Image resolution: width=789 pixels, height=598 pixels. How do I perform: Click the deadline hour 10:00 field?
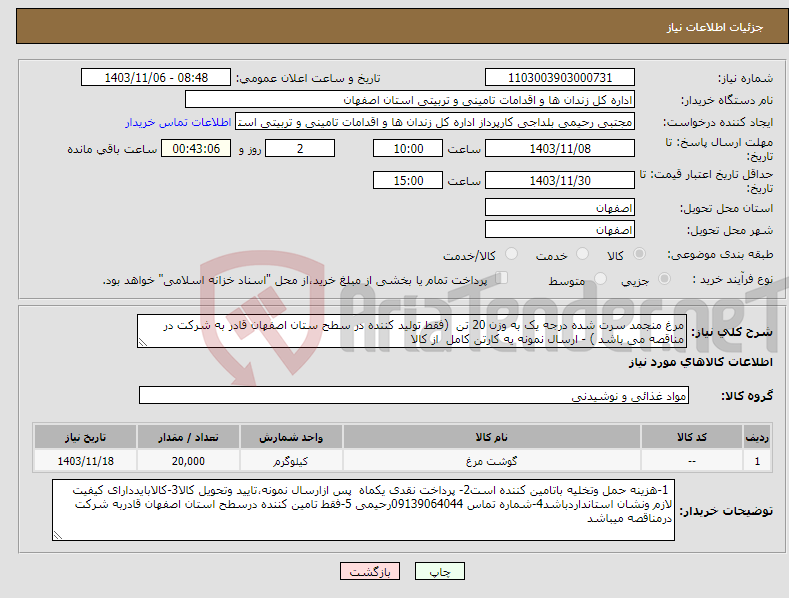point(408,148)
